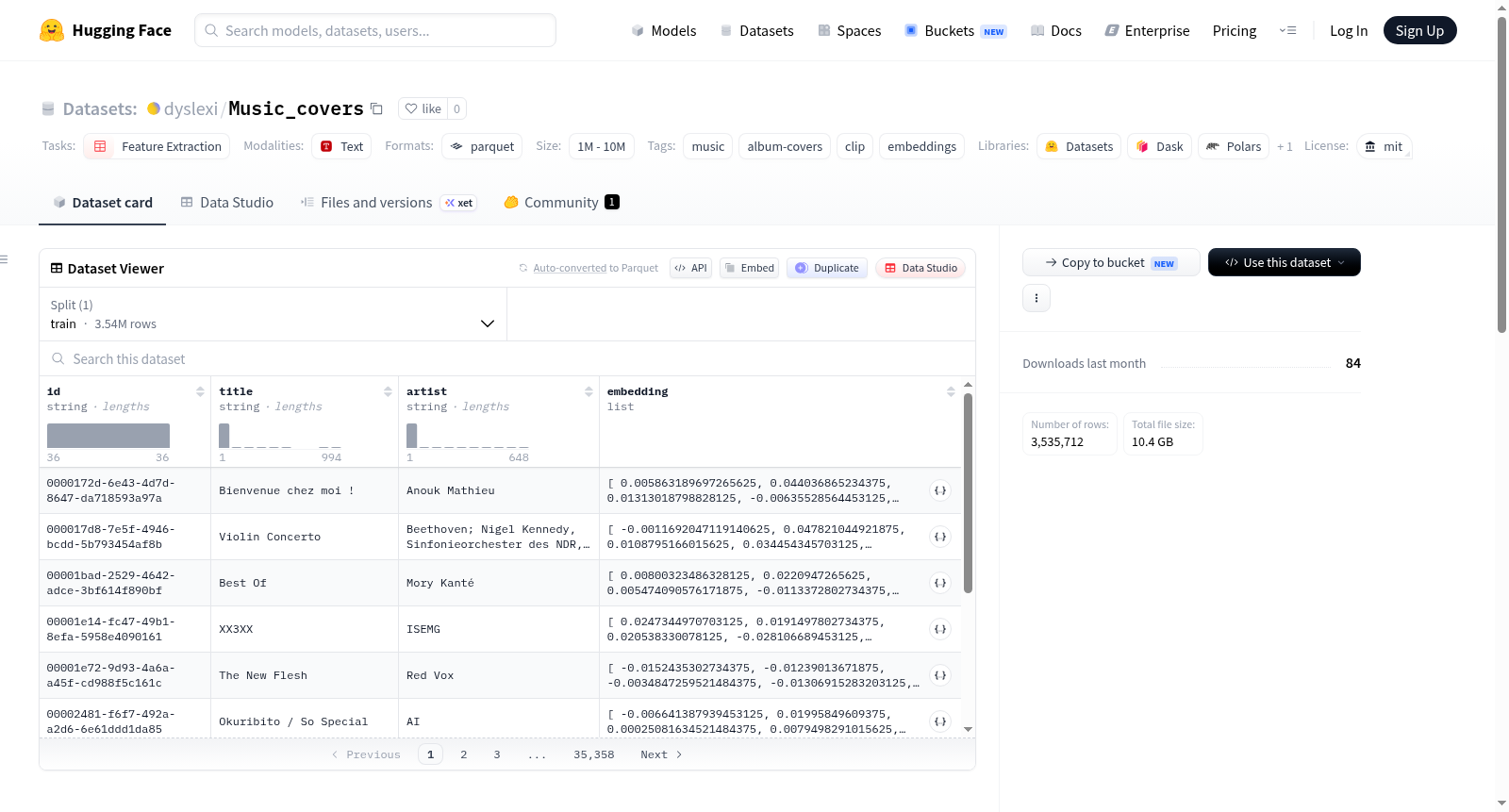Click the Dask library tag
The height and width of the screenshot is (812, 1509).
click(x=1159, y=146)
